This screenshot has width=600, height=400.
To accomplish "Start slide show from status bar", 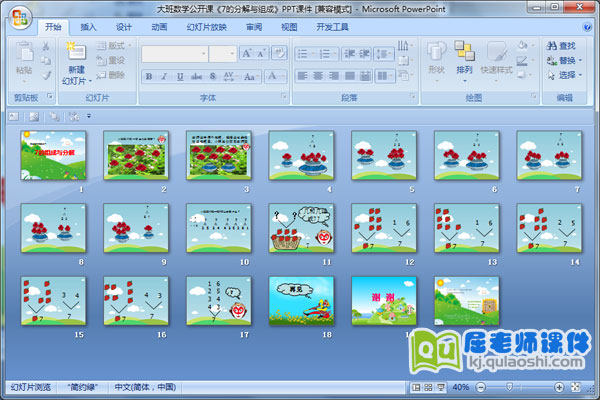I will 440,387.
